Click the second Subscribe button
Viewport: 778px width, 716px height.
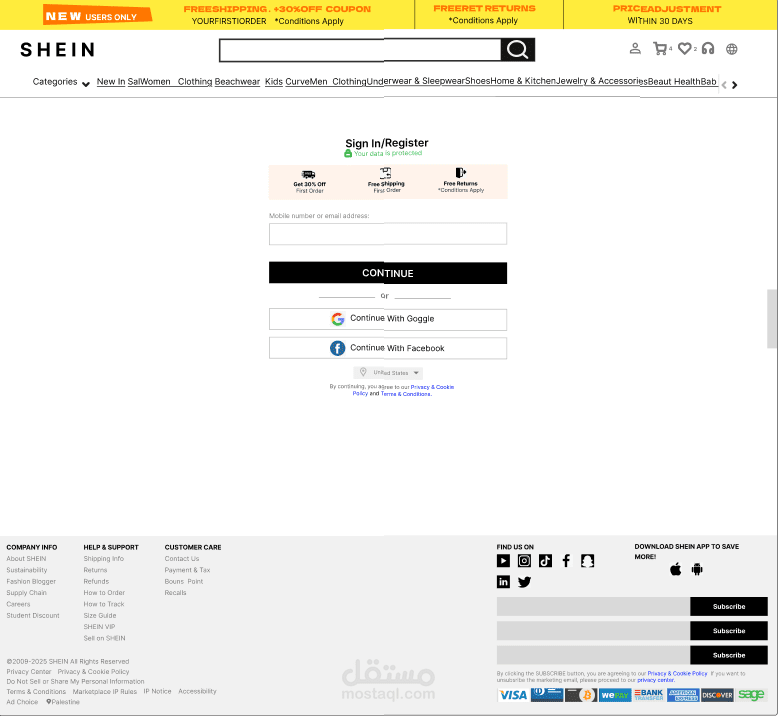(729, 631)
